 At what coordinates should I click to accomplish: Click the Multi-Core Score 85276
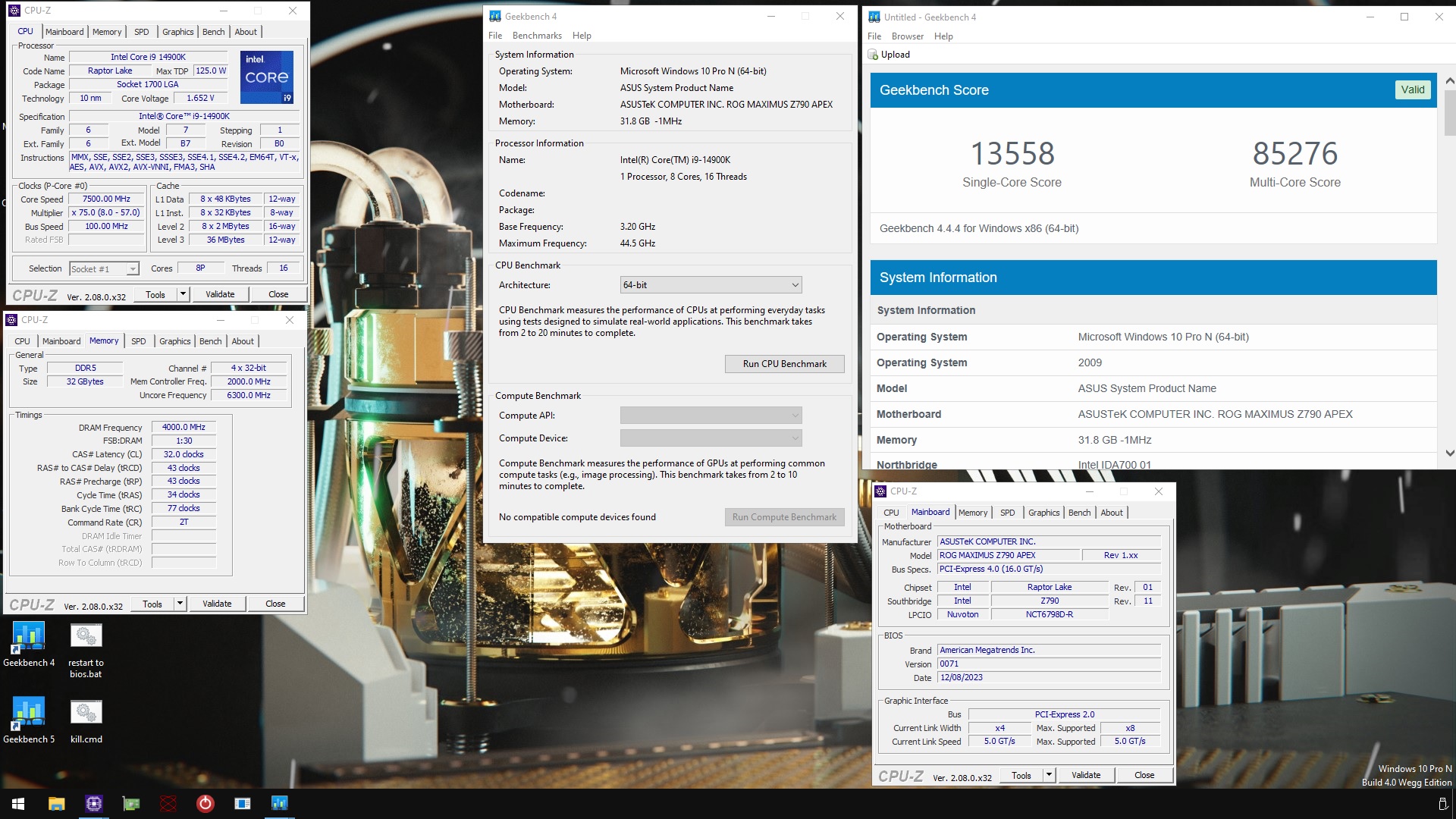coord(1295,154)
